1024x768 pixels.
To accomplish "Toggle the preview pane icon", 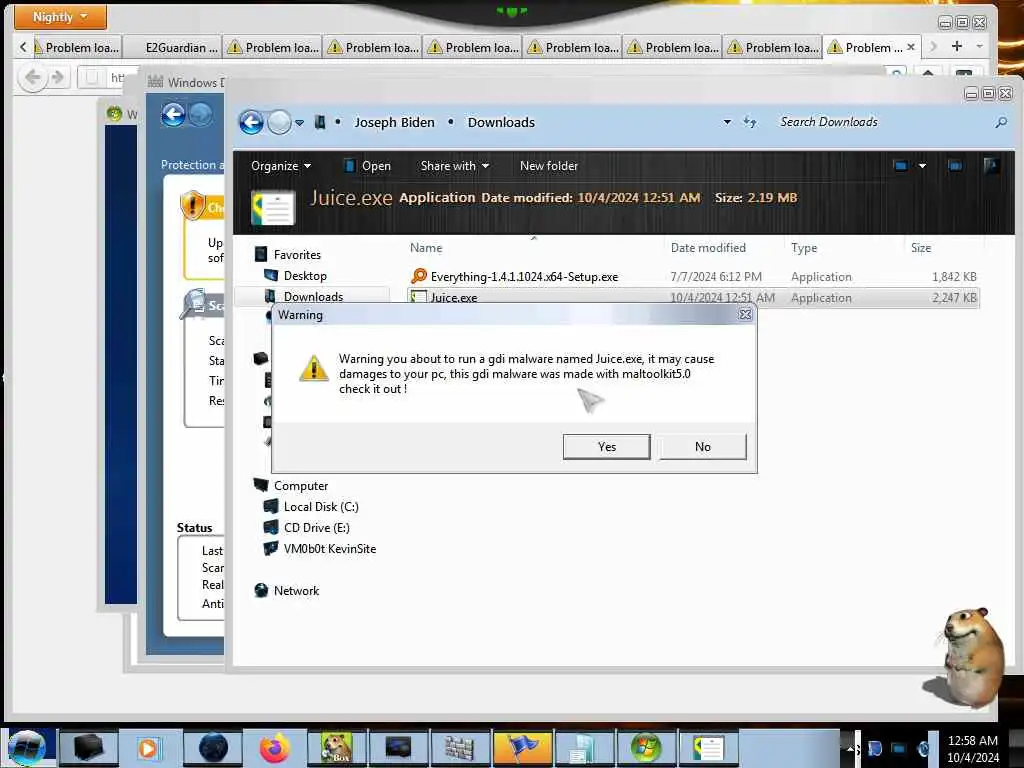I will coord(955,166).
